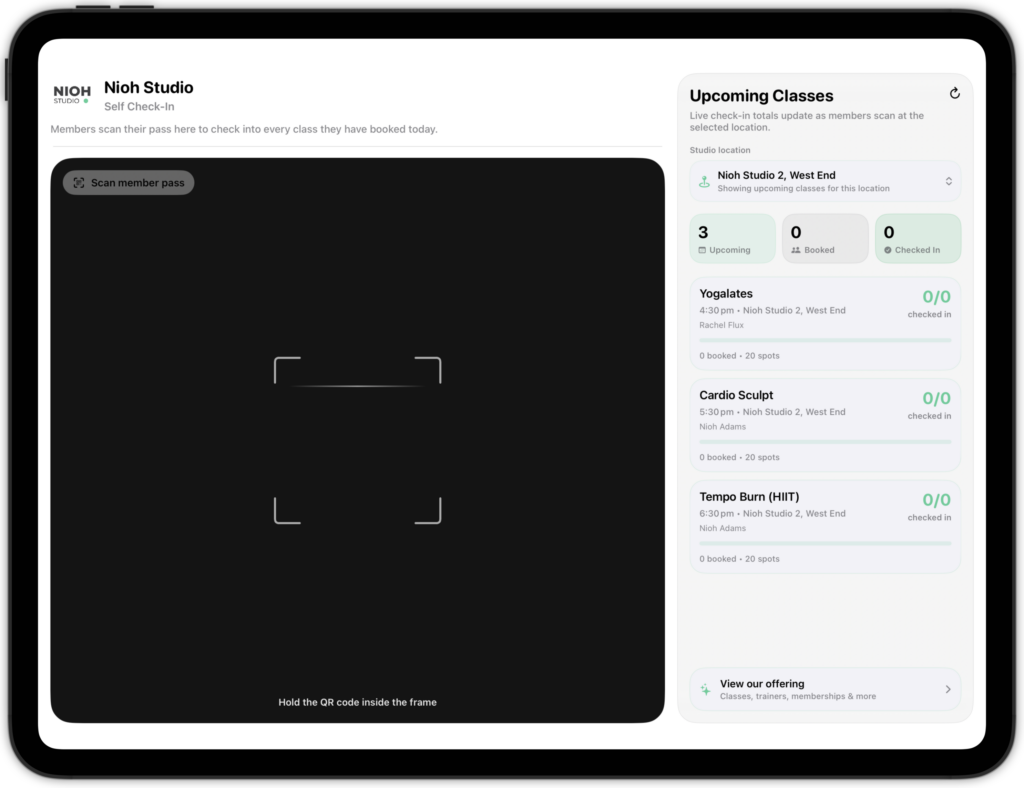Screen dimensions: 1024x788
Task: Click the up-down chevrons on location selector
Action: coord(948,182)
